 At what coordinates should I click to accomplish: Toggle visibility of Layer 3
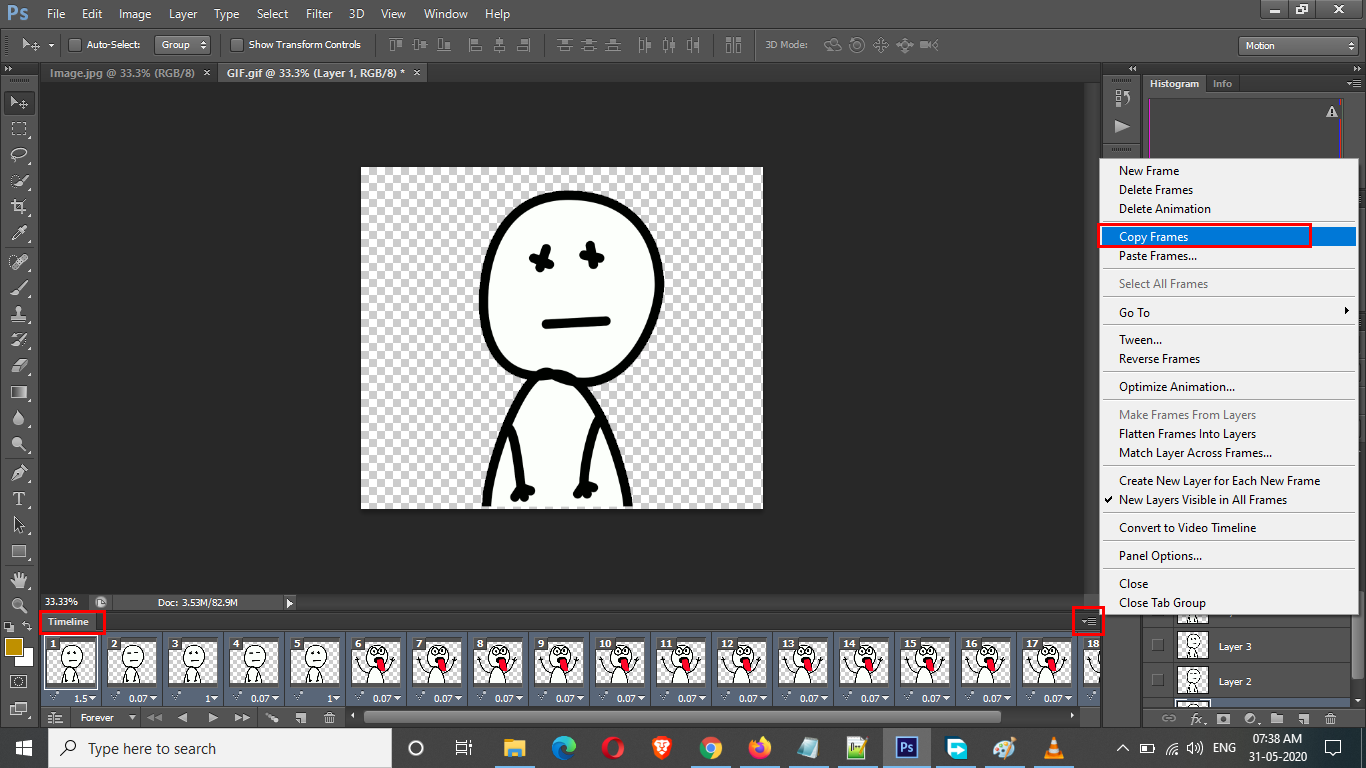(x=1158, y=646)
